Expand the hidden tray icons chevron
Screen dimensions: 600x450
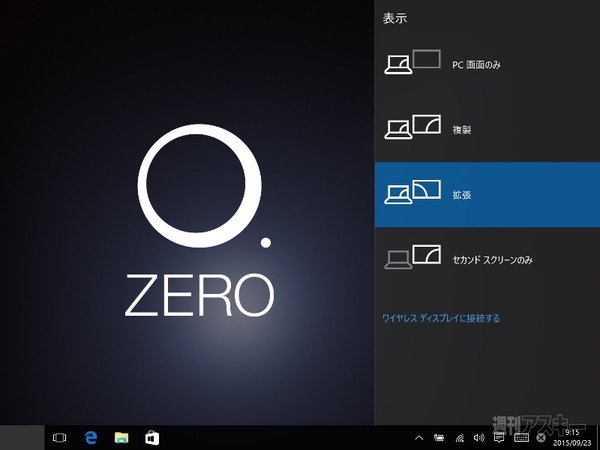[419, 438]
